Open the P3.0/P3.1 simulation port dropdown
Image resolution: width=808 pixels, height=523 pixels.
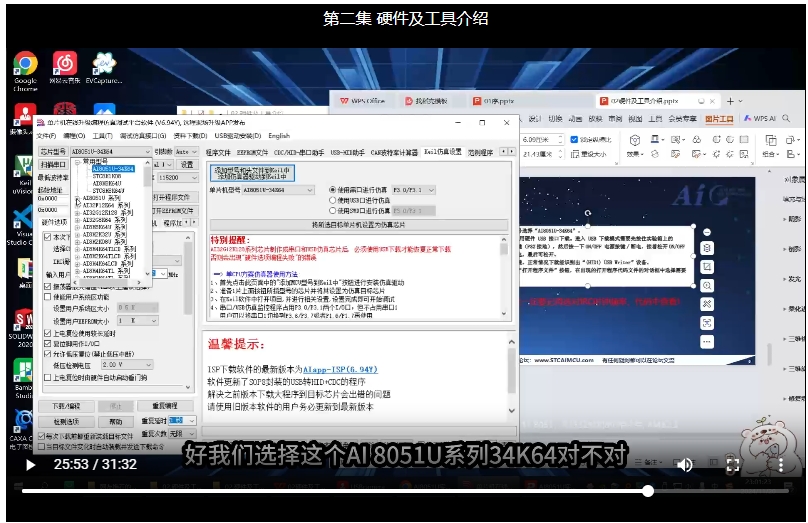[x=414, y=190]
